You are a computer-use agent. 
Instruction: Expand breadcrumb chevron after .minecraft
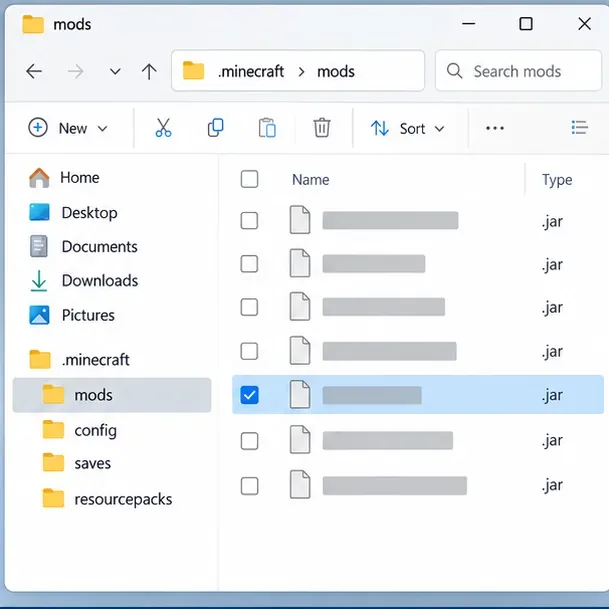(x=301, y=72)
